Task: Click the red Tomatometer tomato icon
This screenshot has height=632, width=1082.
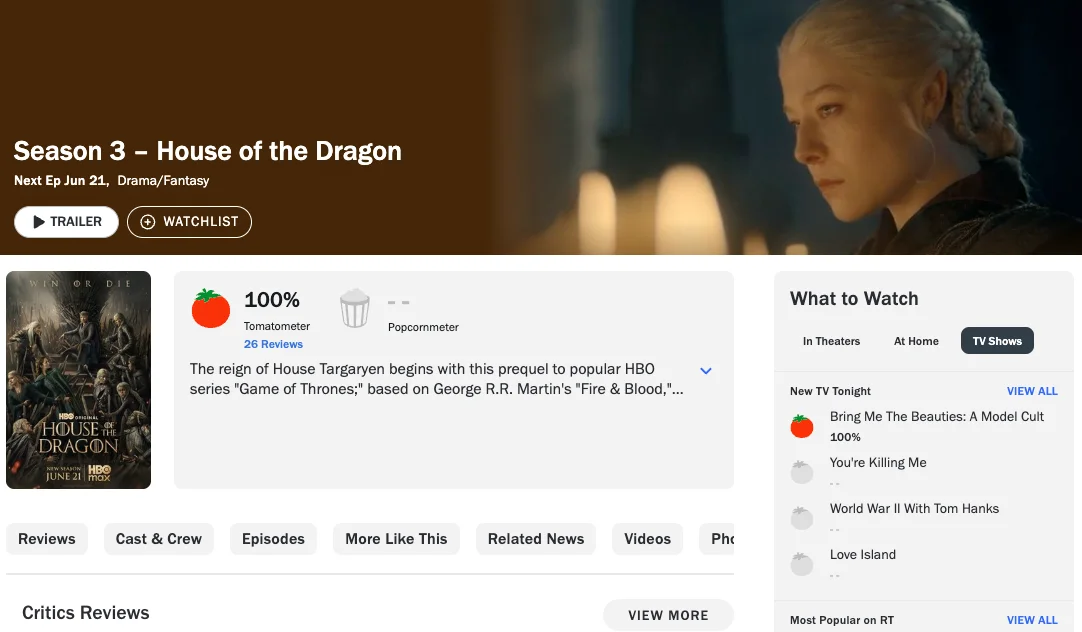Action: pos(210,308)
